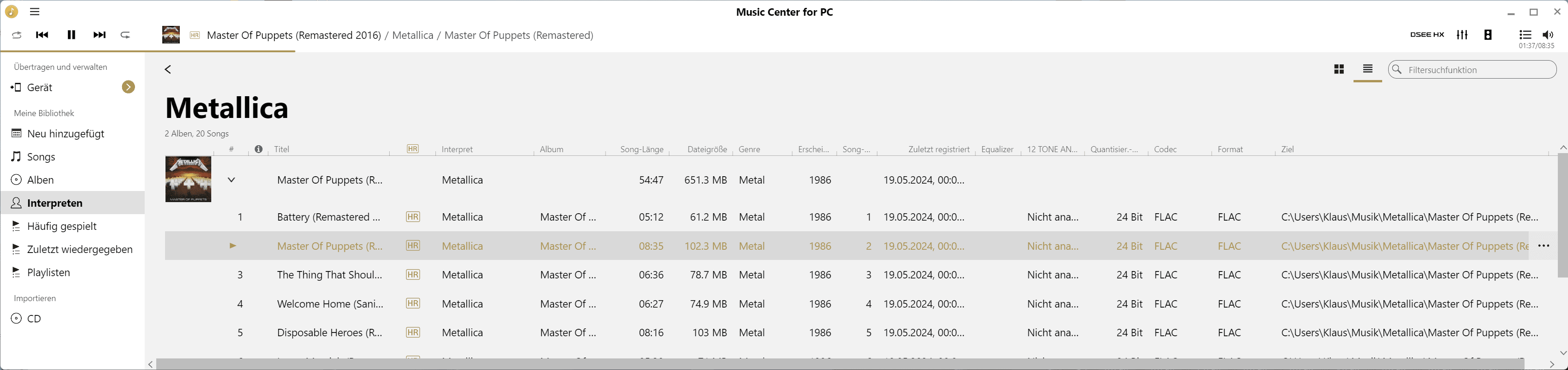Screen dimensions: 1568x370
Task: Go to the previous track
Action: coord(42,35)
